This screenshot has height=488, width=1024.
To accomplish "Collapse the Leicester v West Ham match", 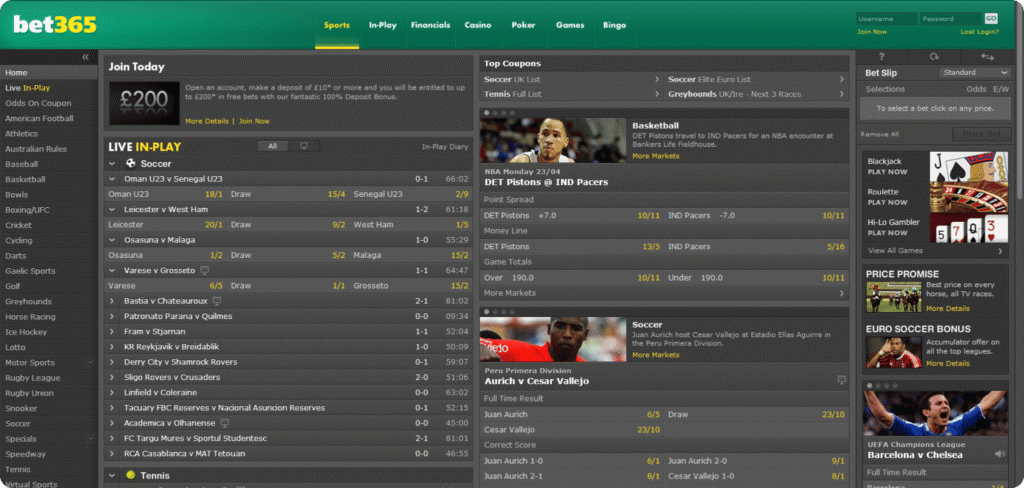I will coord(112,209).
